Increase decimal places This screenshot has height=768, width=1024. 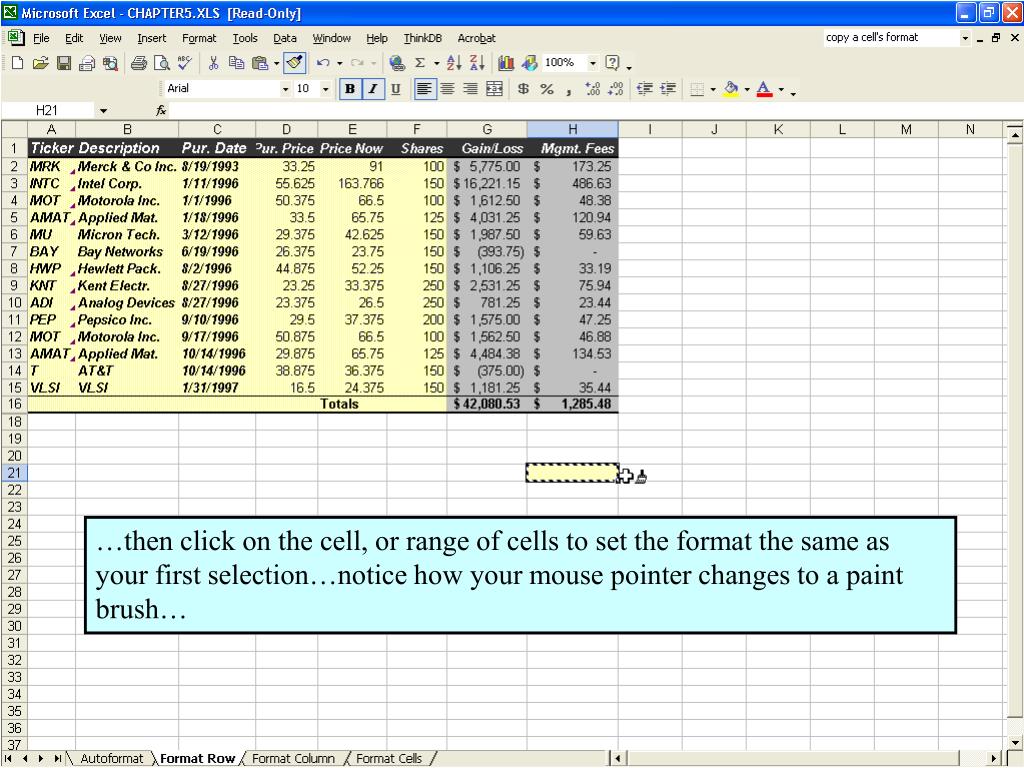click(x=592, y=89)
